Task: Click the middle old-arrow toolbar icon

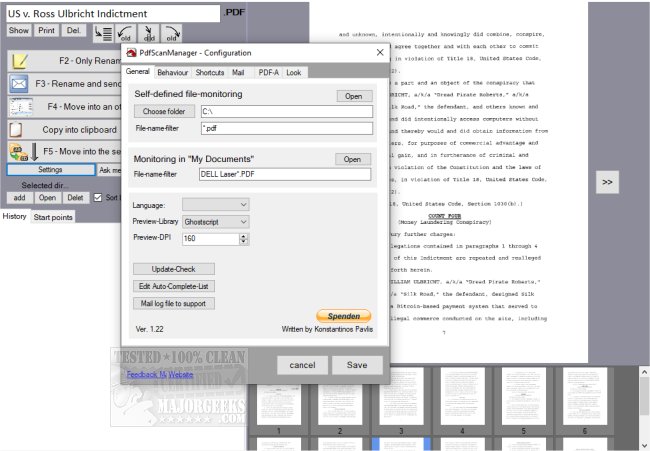Action: coord(148,33)
